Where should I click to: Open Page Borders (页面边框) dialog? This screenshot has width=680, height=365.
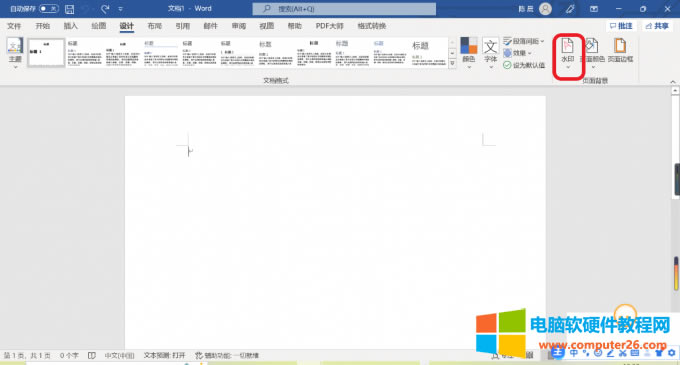[x=620, y=51]
